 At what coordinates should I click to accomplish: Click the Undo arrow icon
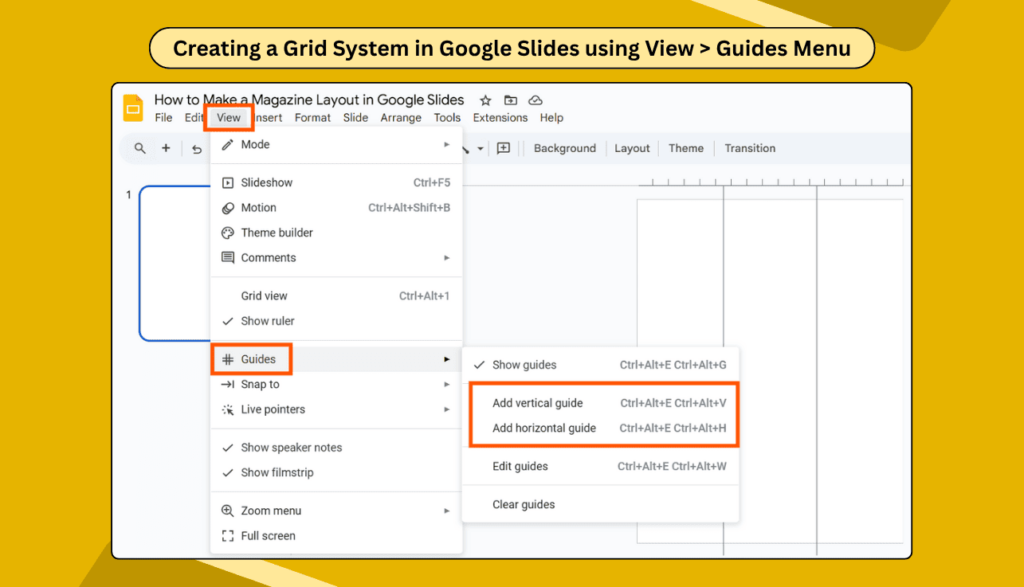coord(194,147)
